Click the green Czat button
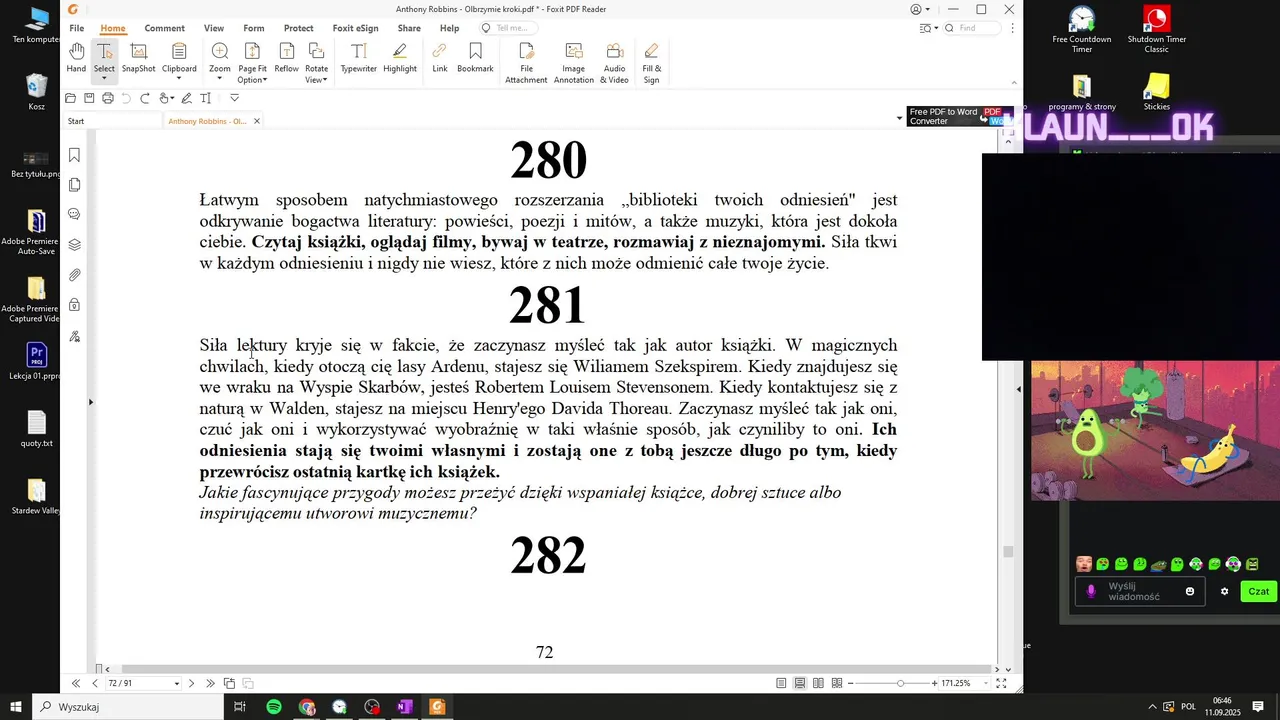 pos(1259,592)
